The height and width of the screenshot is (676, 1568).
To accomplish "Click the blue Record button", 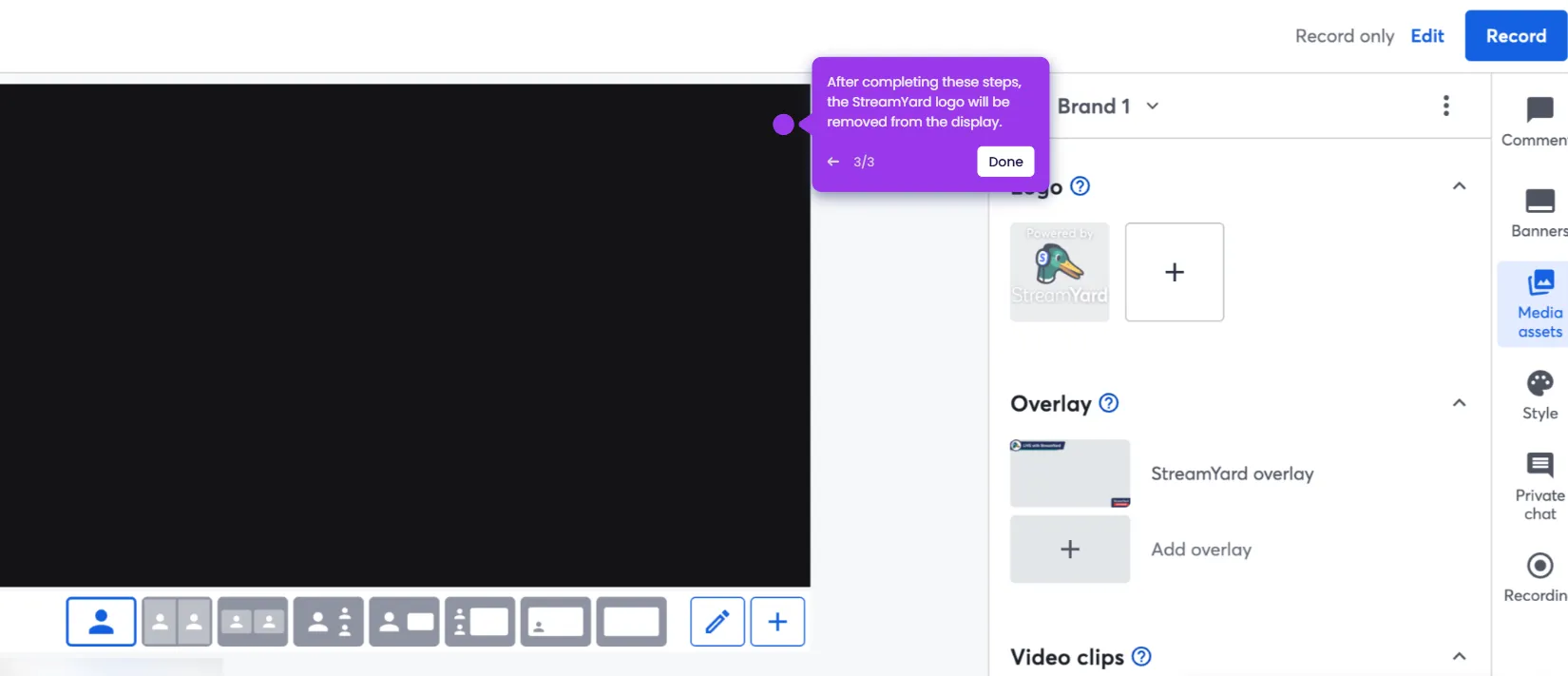I will pos(1516,36).
